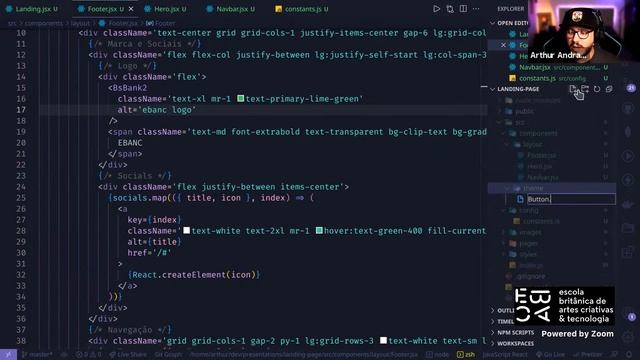Image resolution: width=640 pixels, height=360 pixels.
Task: Click lime-green color swatch on line 16
Action: click(240, 98)
